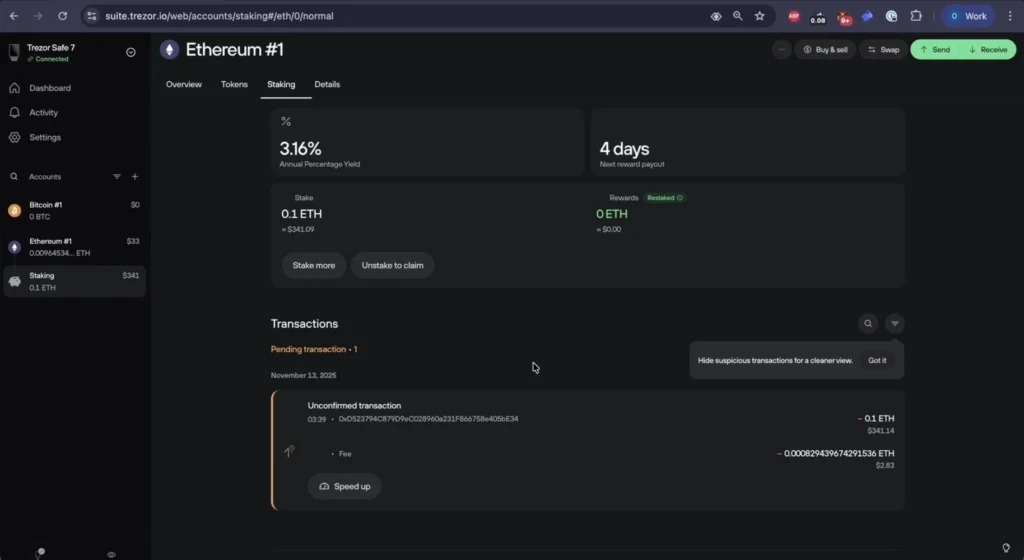Dismiss the tooltip with Got it
The image size is (1024, 560).
click(877, 360)
